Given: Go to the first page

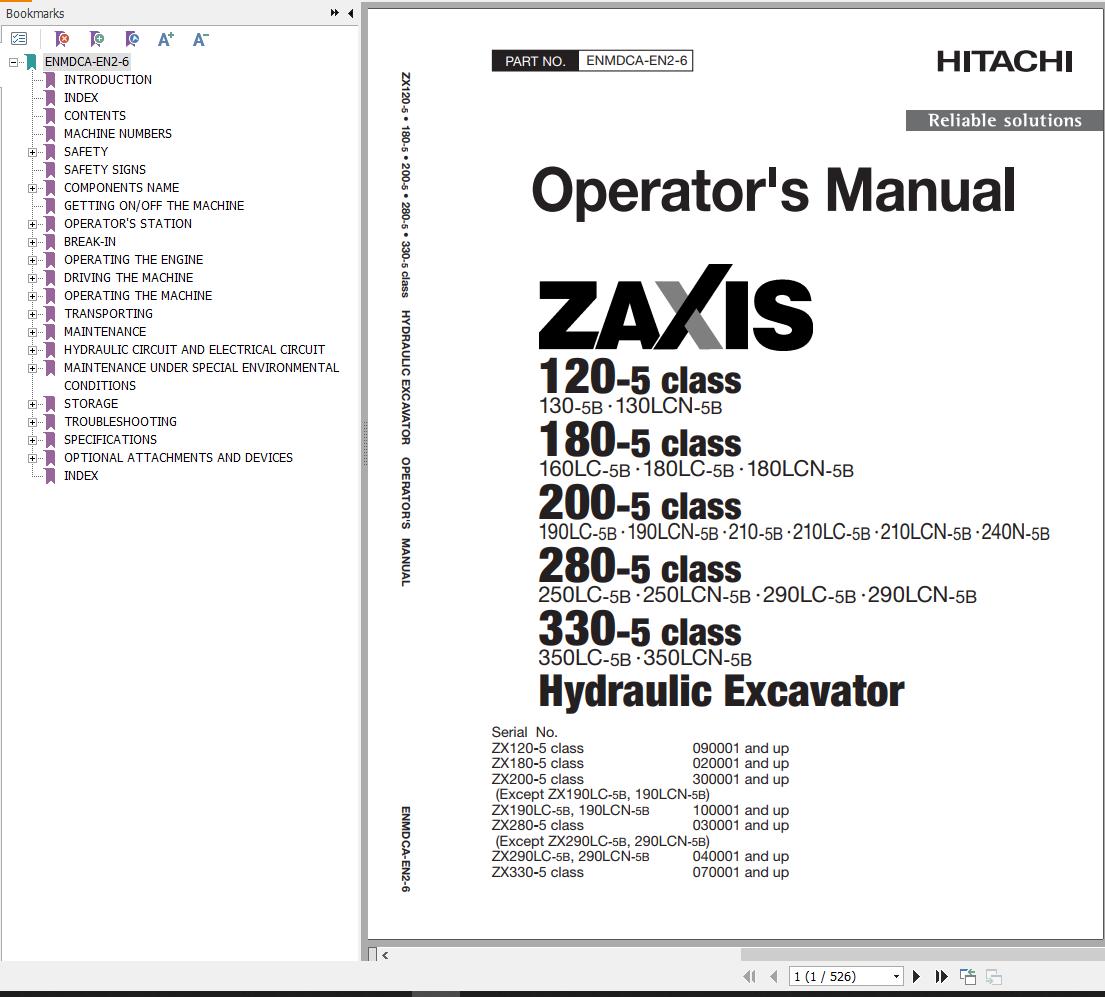Looking at the screenshot, I should pyautogui.click(x=749, y=977).
